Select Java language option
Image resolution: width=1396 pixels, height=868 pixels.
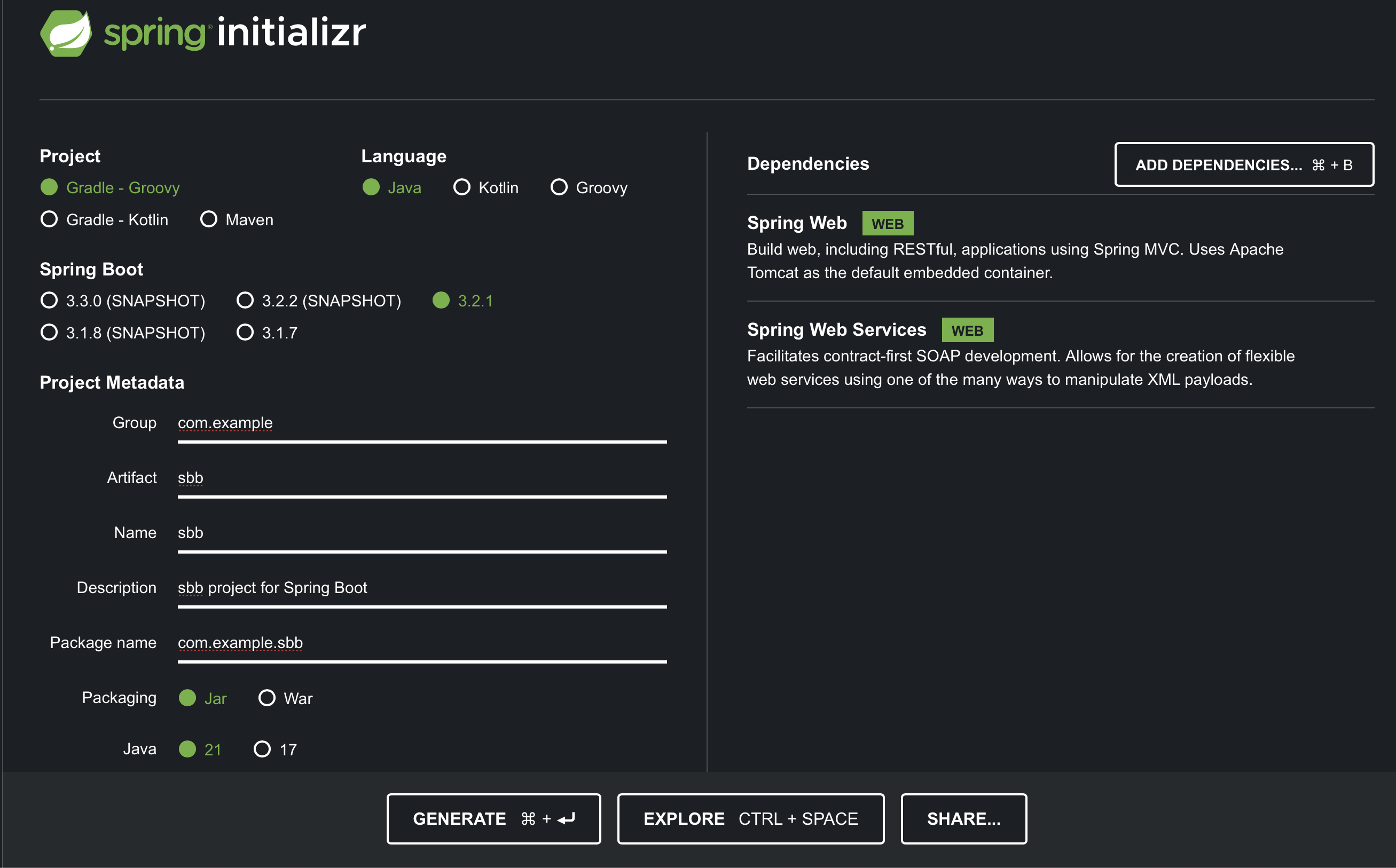coord(392,188)
